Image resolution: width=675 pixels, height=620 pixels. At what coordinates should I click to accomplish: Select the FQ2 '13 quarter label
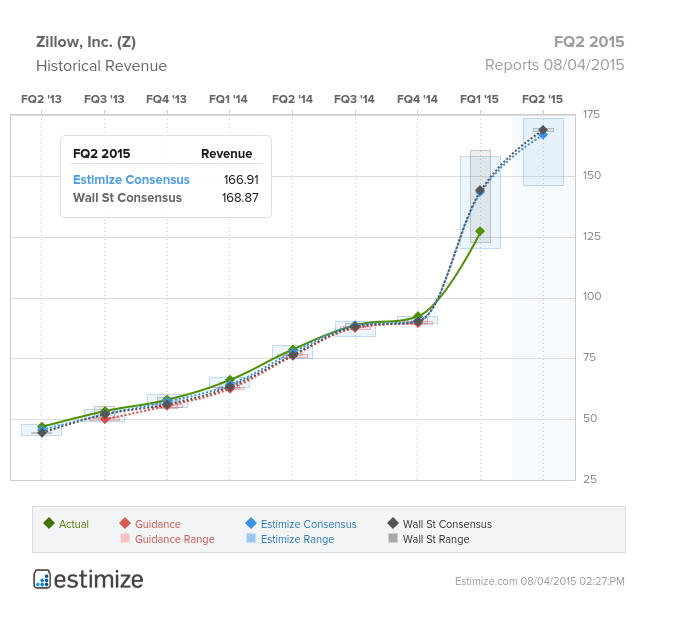(x=41, y=99)
